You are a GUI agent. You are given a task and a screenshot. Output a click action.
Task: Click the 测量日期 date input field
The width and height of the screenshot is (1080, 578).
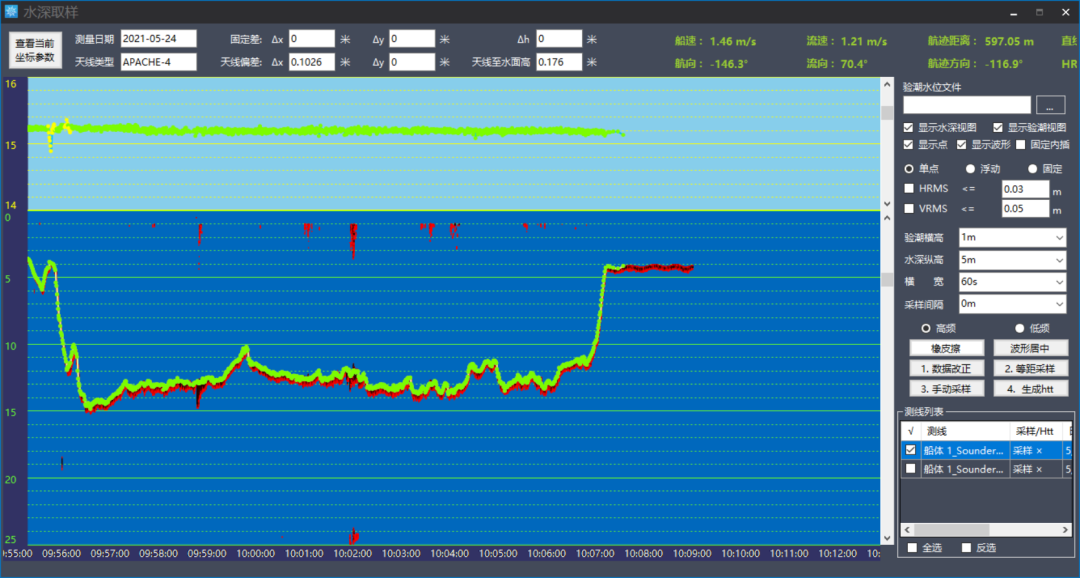[x=158, y=39]
